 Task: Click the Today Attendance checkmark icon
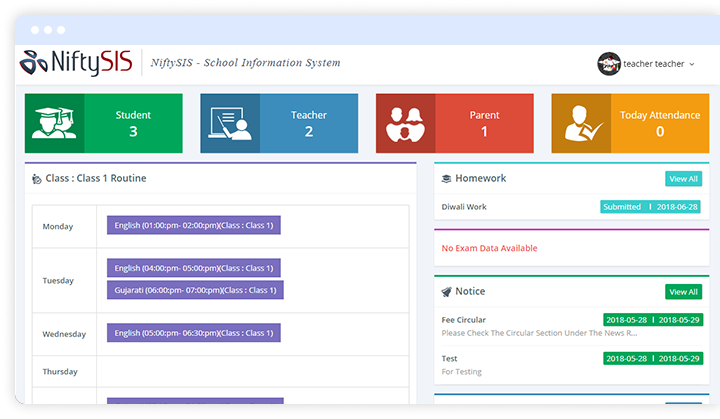581,123
